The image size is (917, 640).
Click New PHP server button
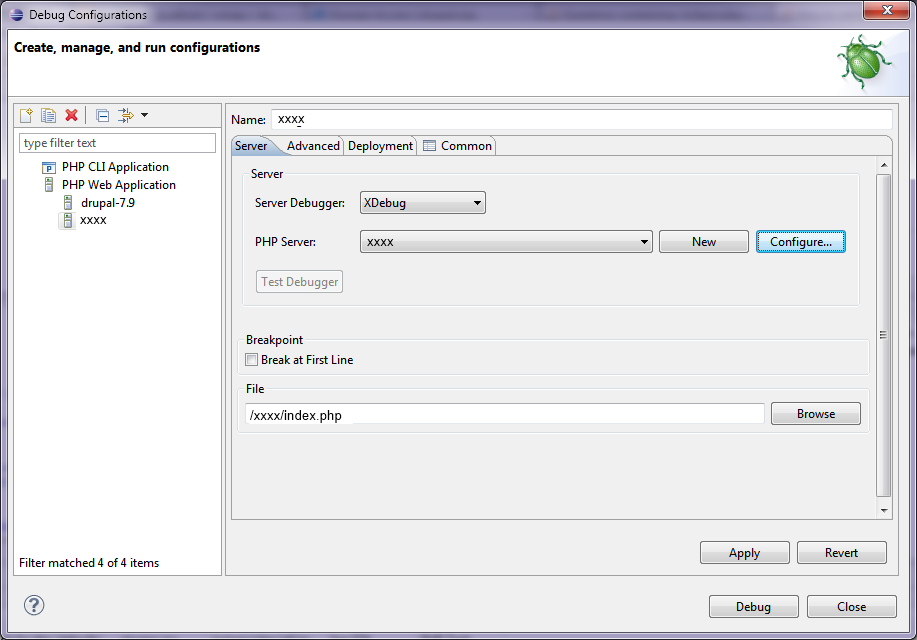tap(704, 242)
